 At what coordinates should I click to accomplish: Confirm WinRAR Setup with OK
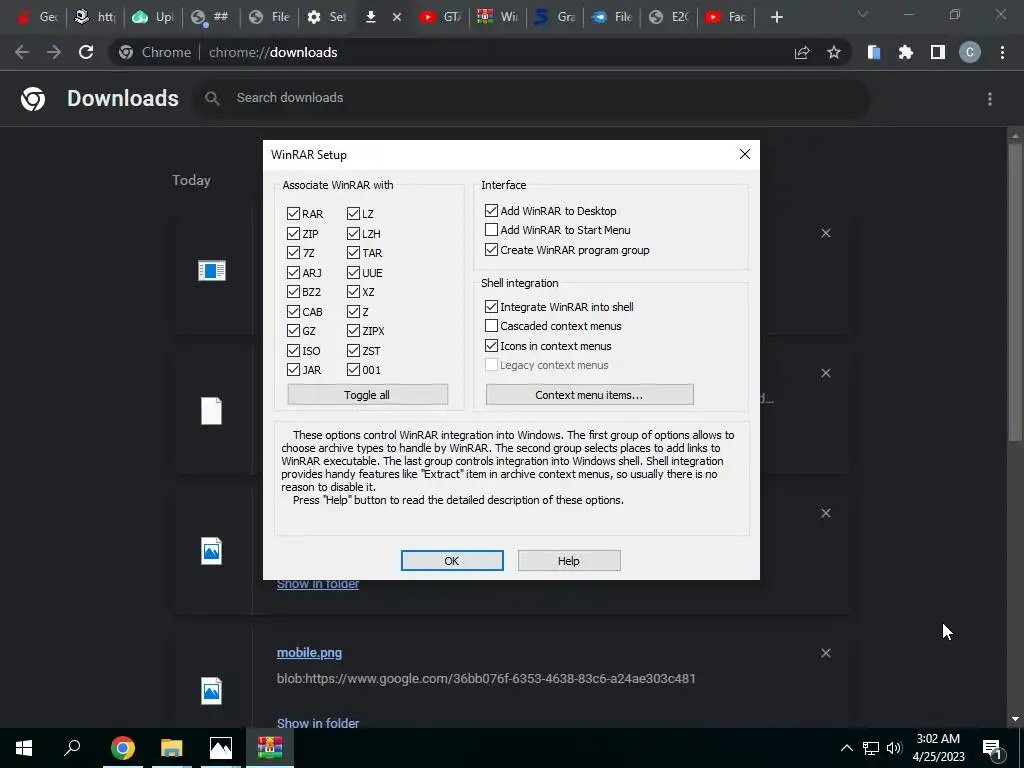452,560
